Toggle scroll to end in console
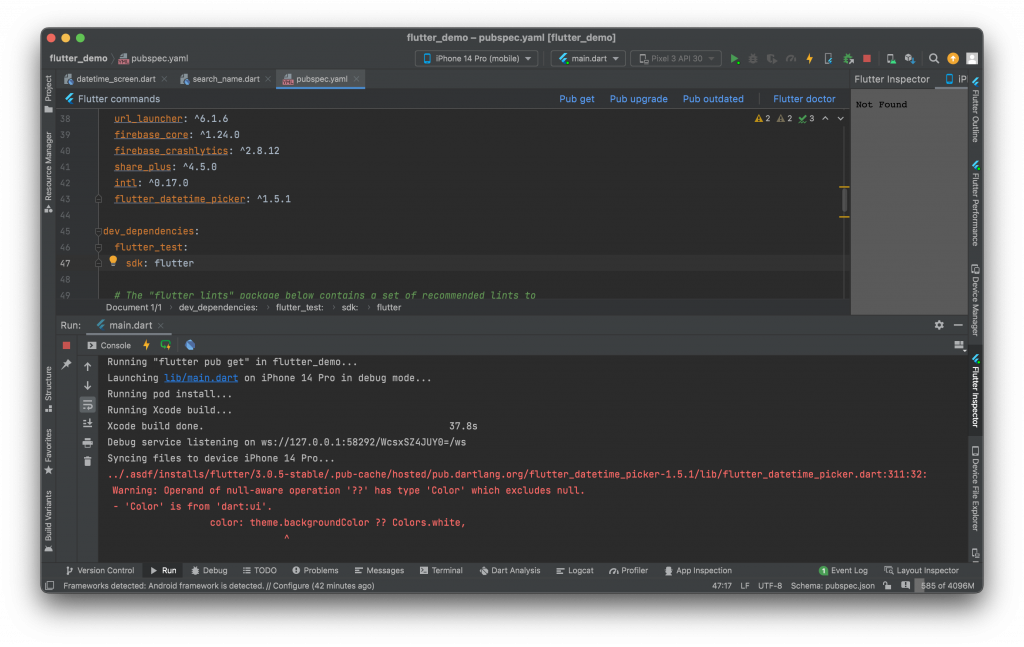 (x=88, y=424)
